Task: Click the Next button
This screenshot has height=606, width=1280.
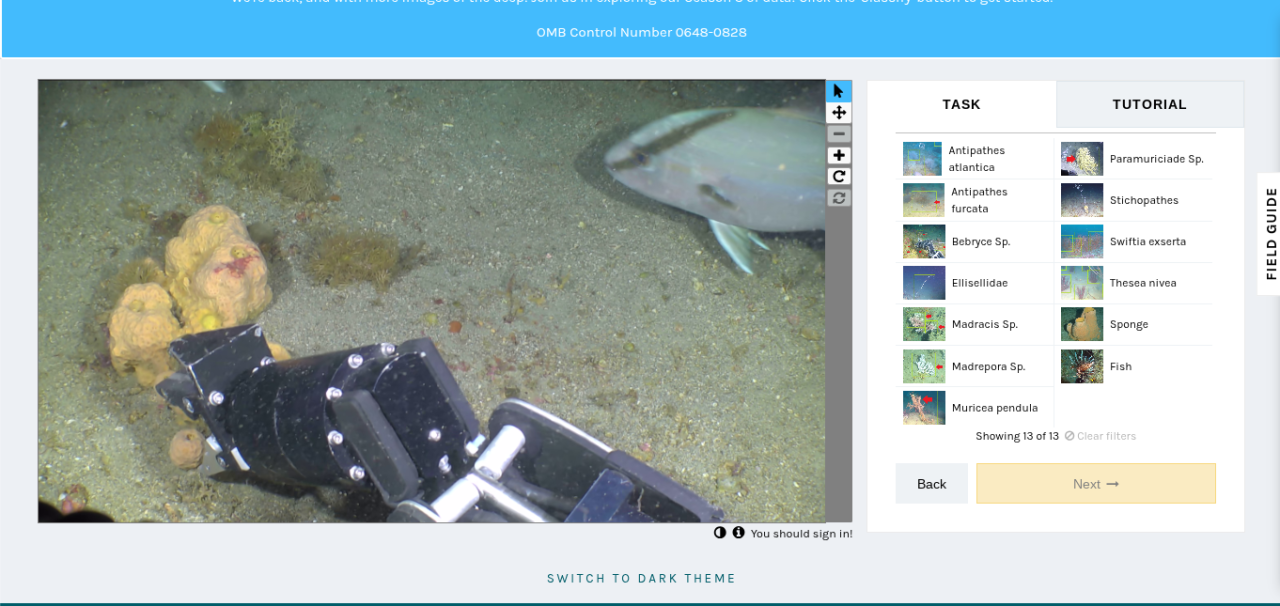Action: [x=1096, y=484]
